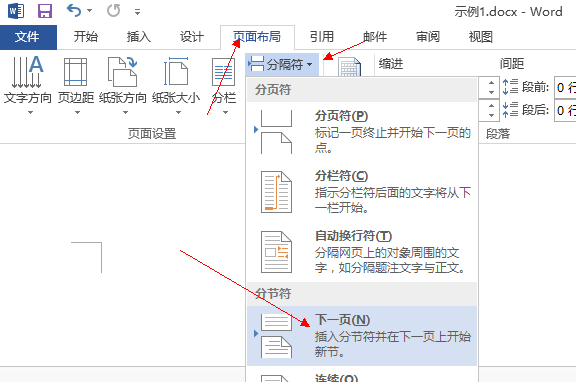Increase the lower indent spinner value

492,105
